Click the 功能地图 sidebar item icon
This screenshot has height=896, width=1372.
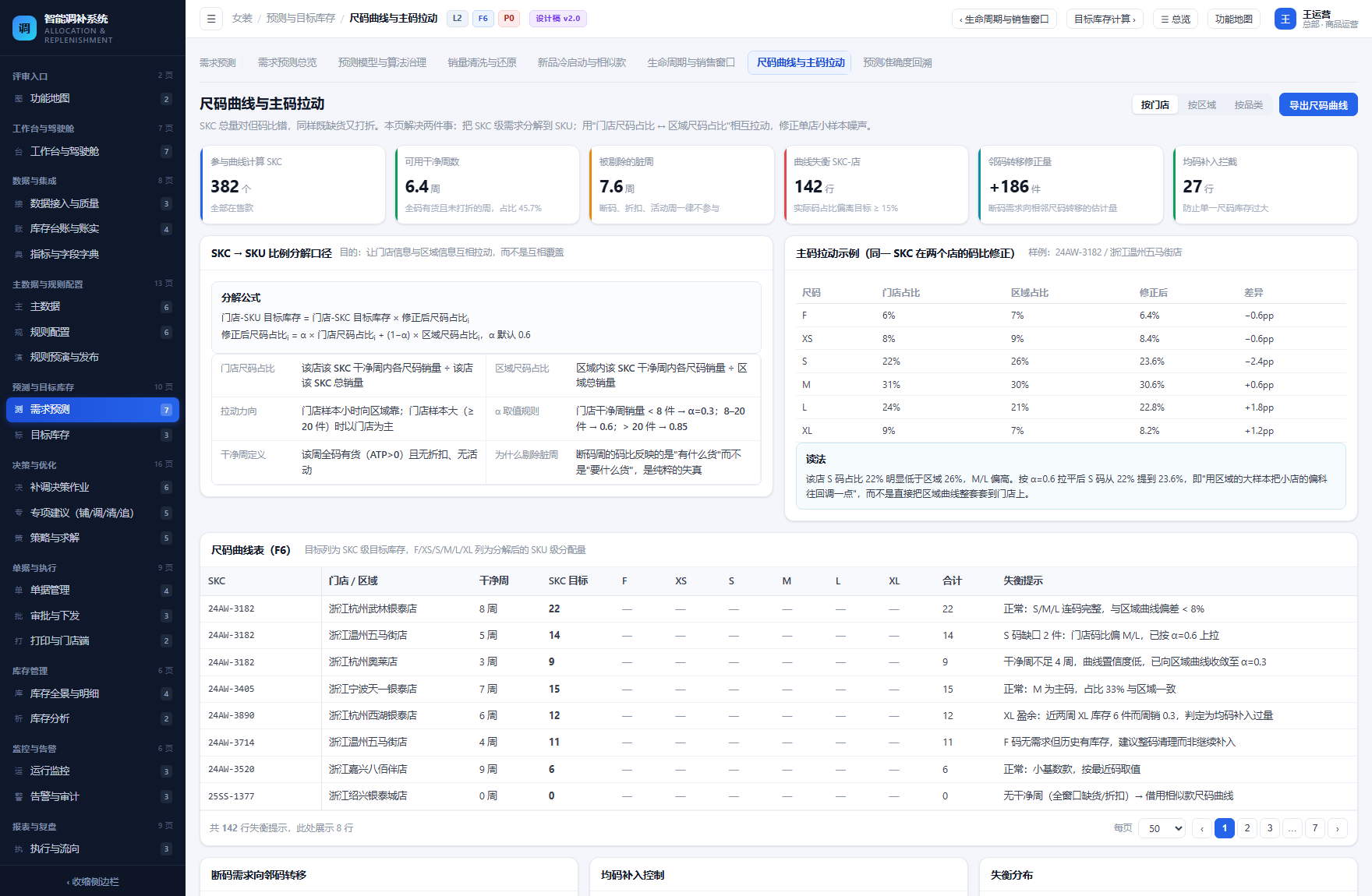[x=19, y=99]
